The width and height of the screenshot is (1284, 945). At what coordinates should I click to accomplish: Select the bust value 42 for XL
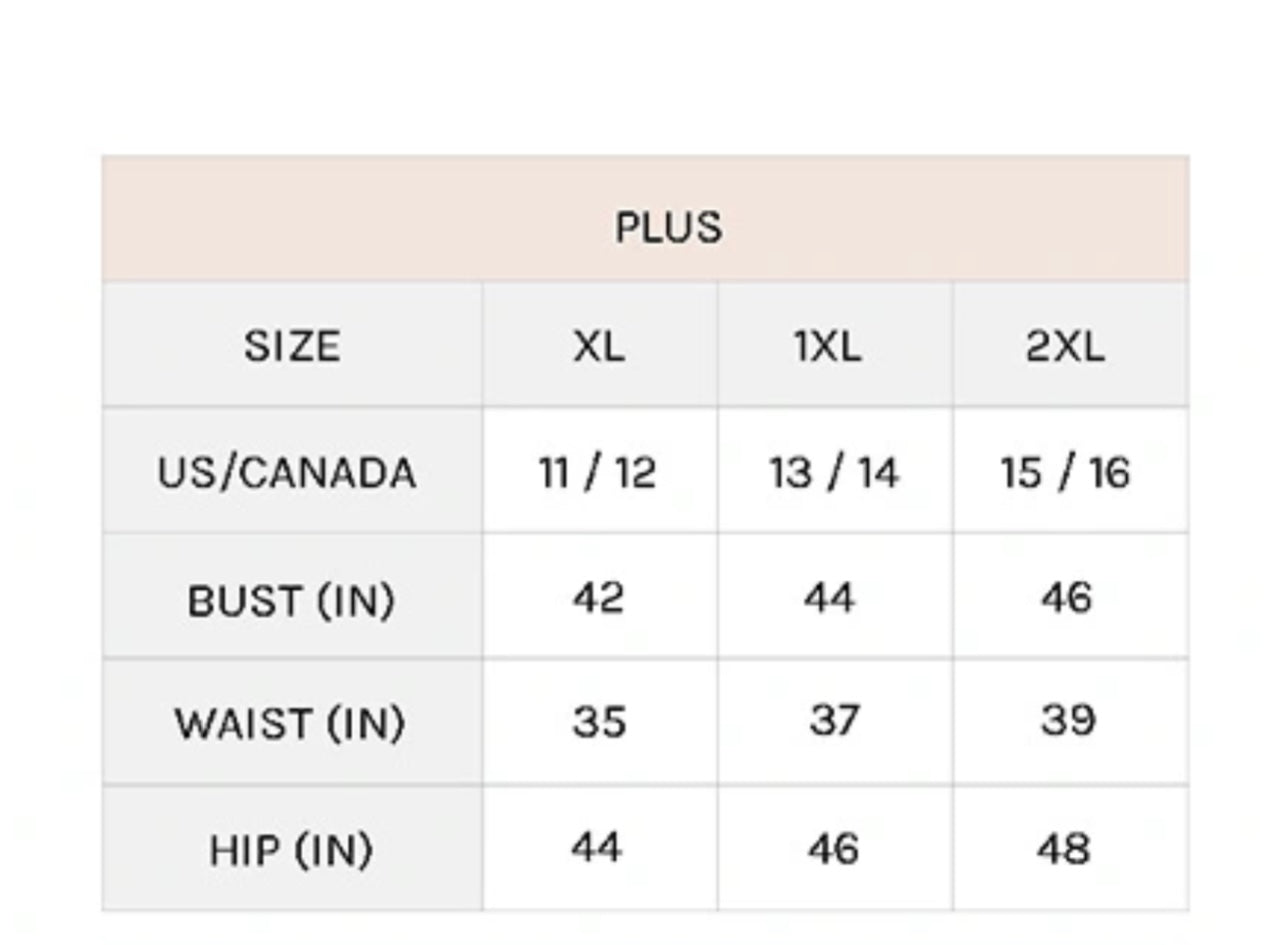coord(598,598)
